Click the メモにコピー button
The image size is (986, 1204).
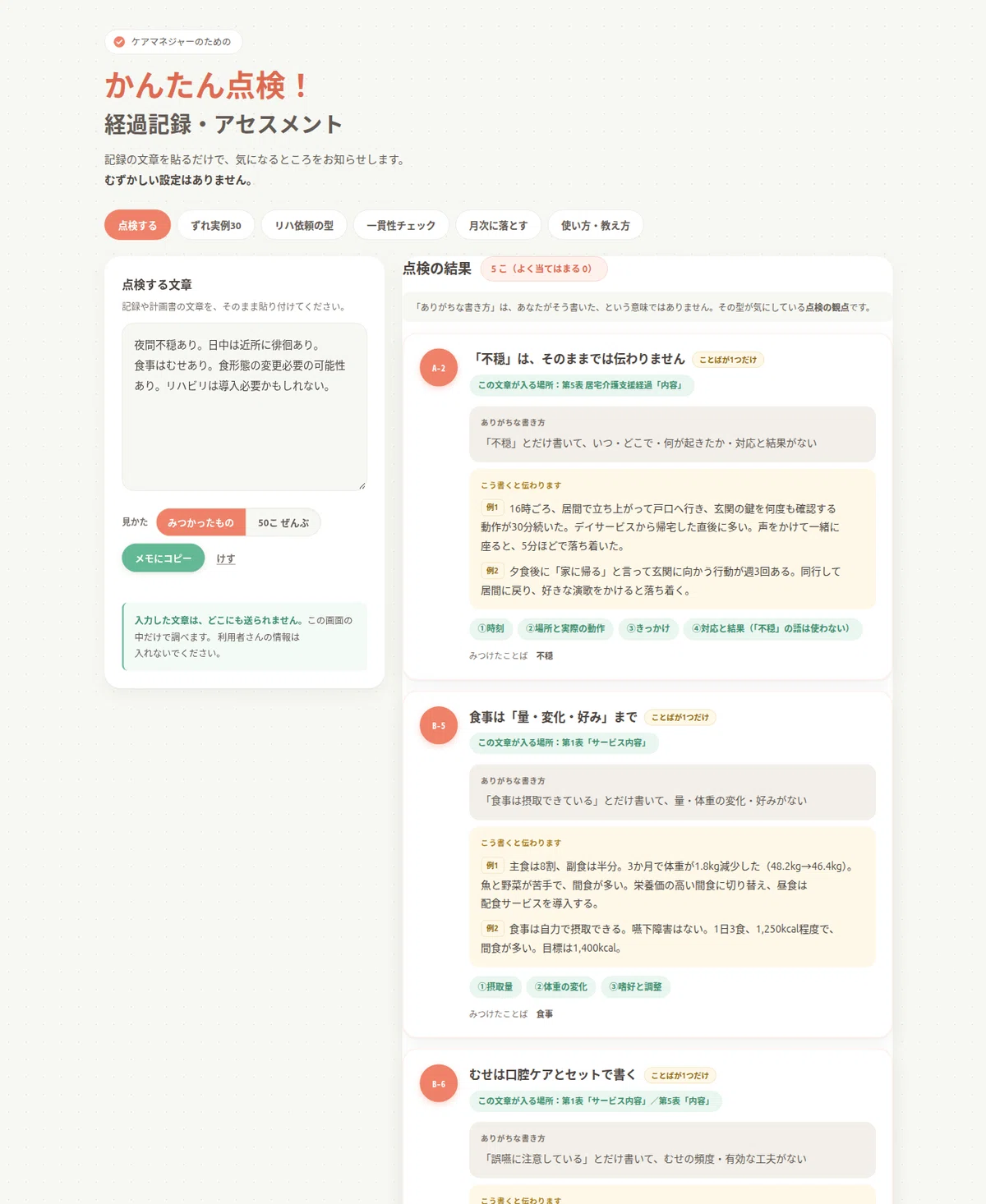pyautogui.click(x=164, y=558)
